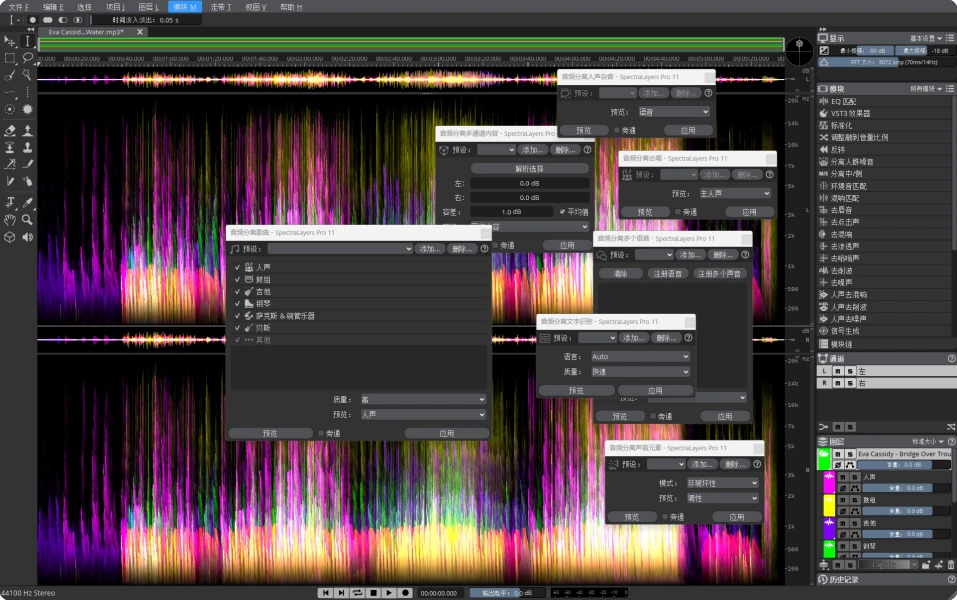
Task: Select the magnifier zoom tool in left toolbar
Action: [28, 219]
